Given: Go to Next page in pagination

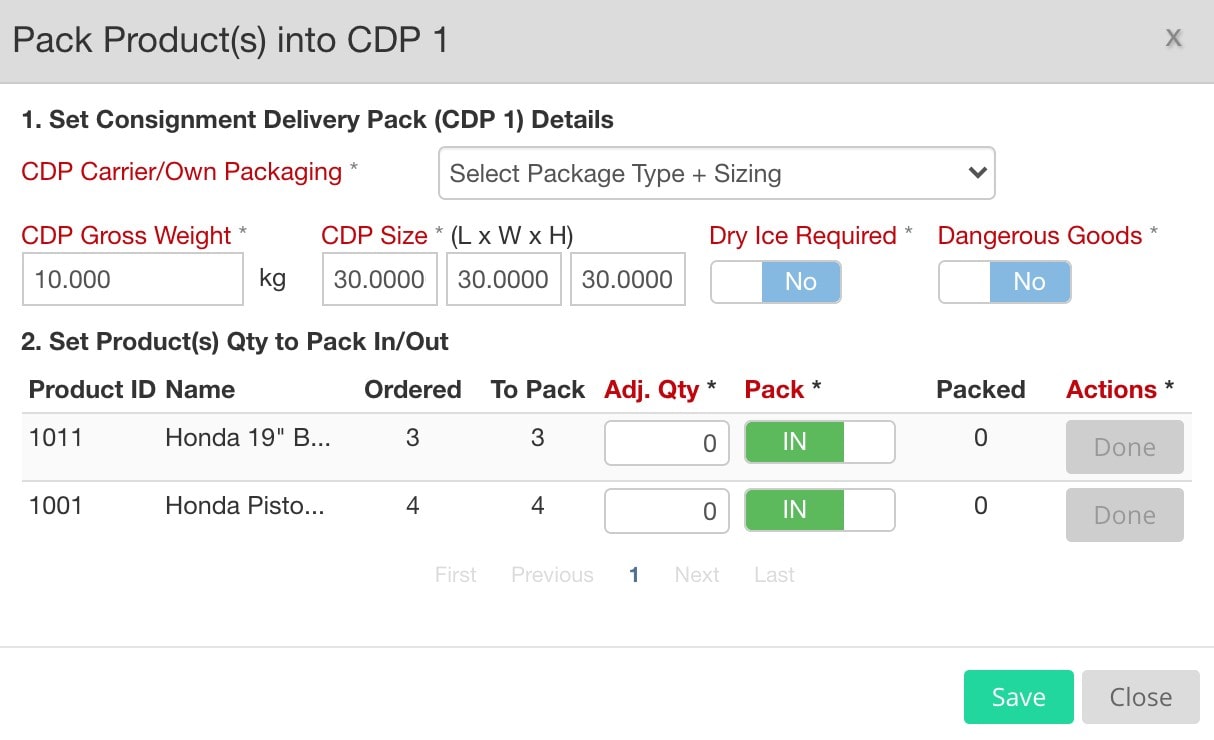Looking at the screenshot, I should (697, 575).
